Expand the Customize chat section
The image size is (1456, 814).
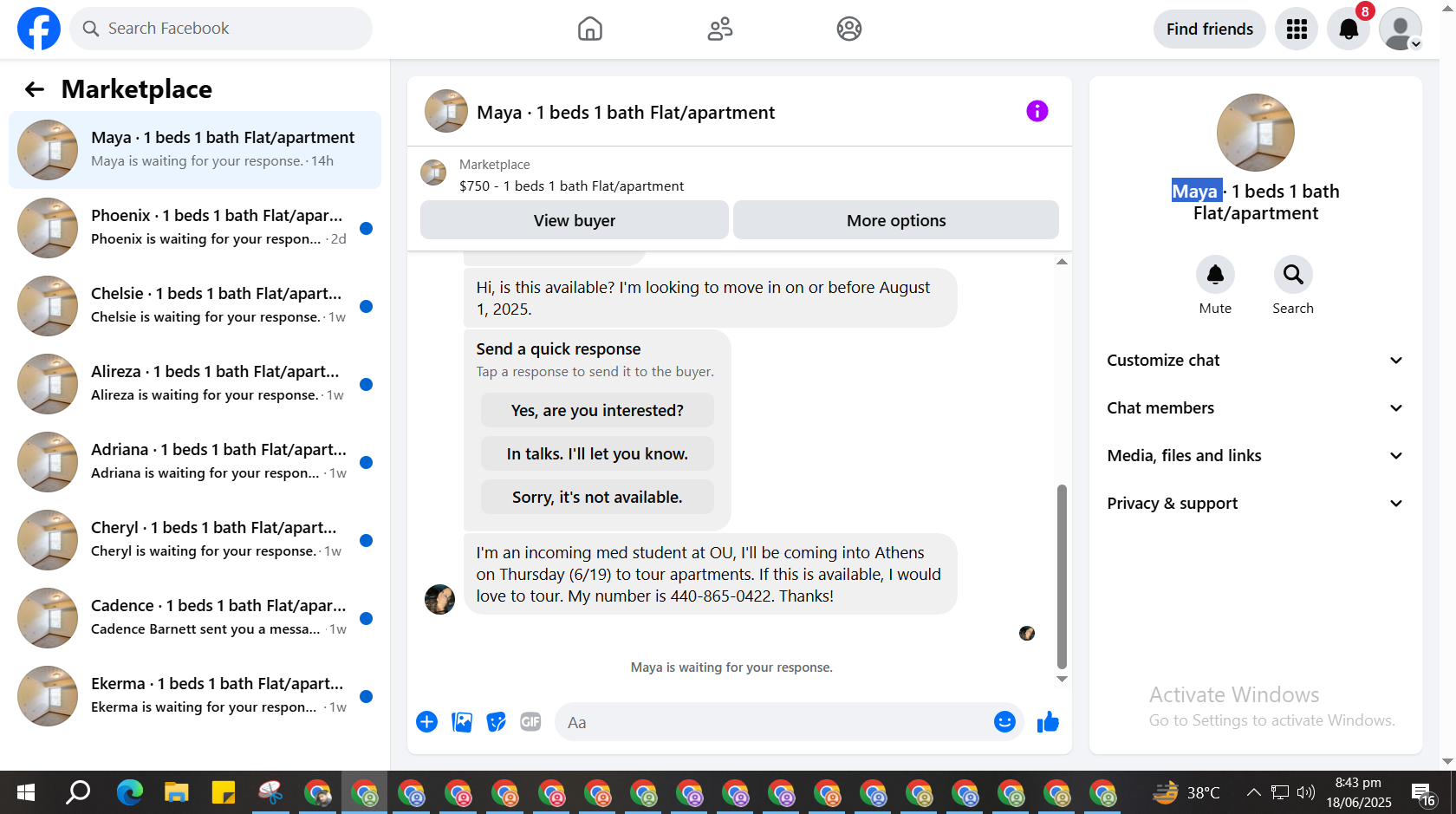pos(1255,360)
